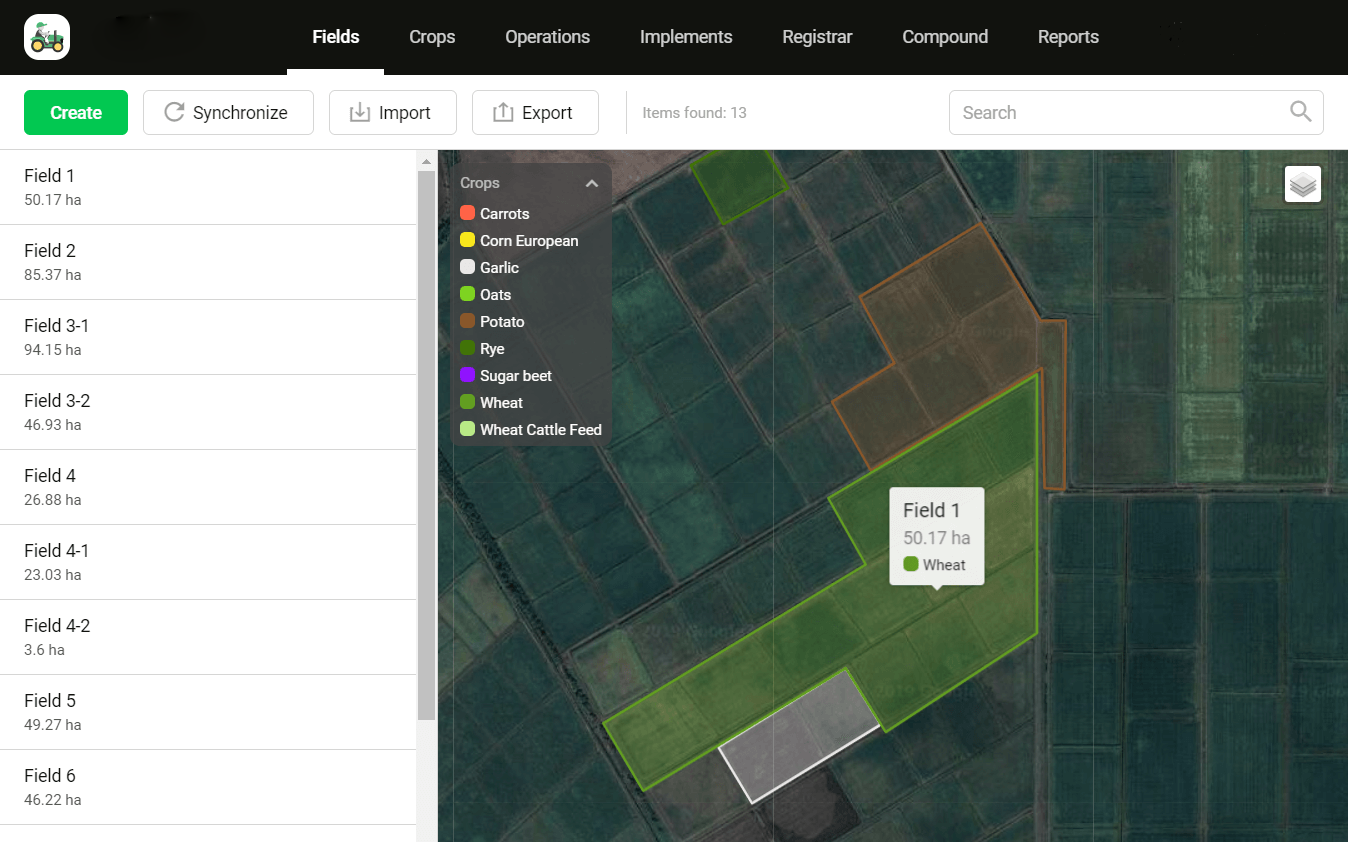
Task: Click the Import download icon
Action: (359, 112)
